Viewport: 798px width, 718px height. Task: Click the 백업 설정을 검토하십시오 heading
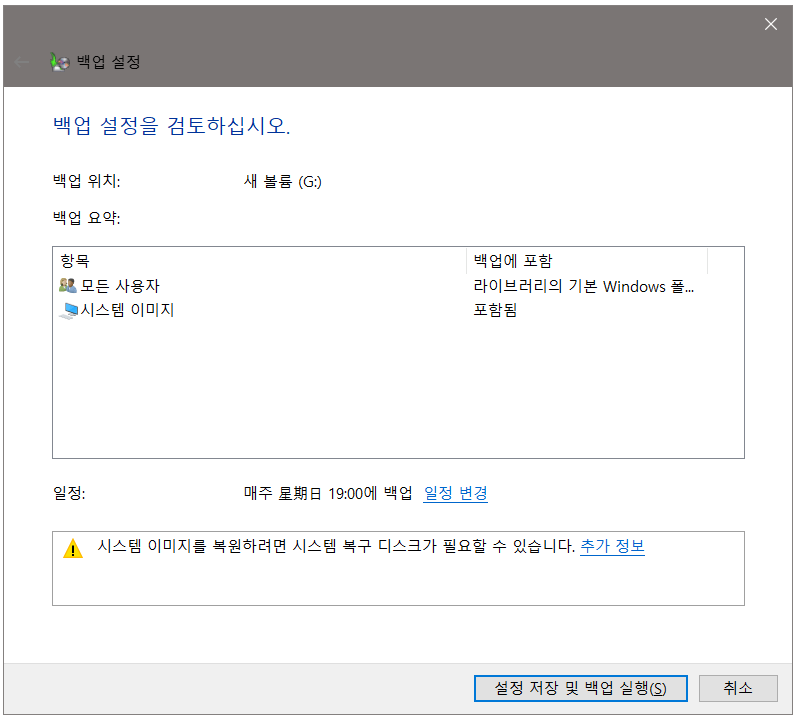(172, 125)
